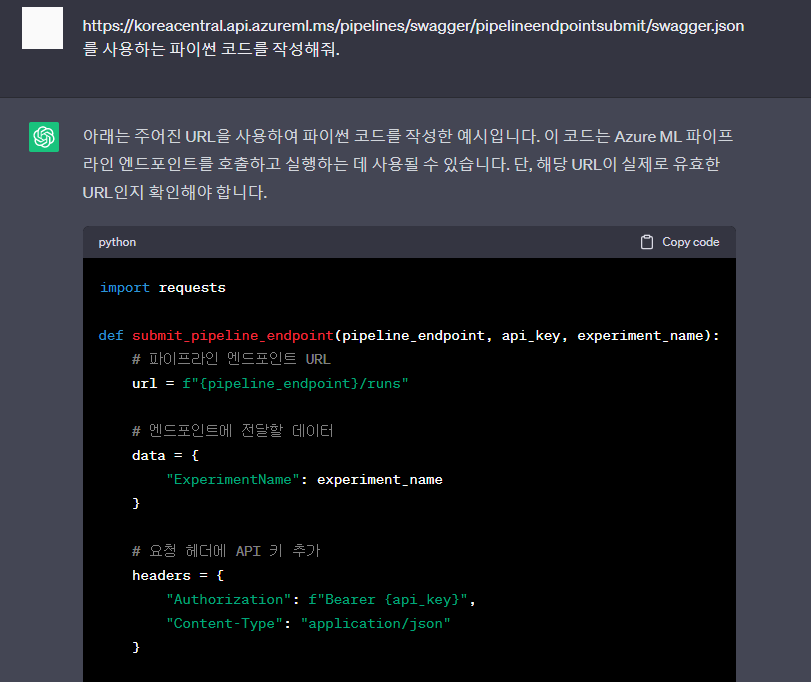Click the user avatar square

(x=42, y=28)
